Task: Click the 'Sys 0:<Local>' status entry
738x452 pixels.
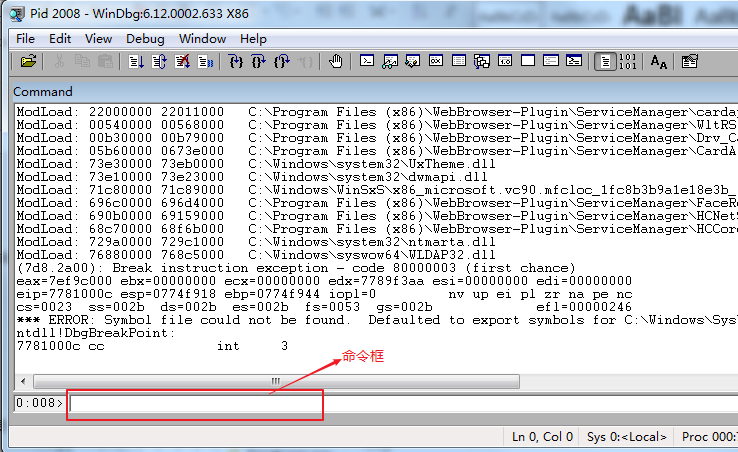Action: (626, 437)
